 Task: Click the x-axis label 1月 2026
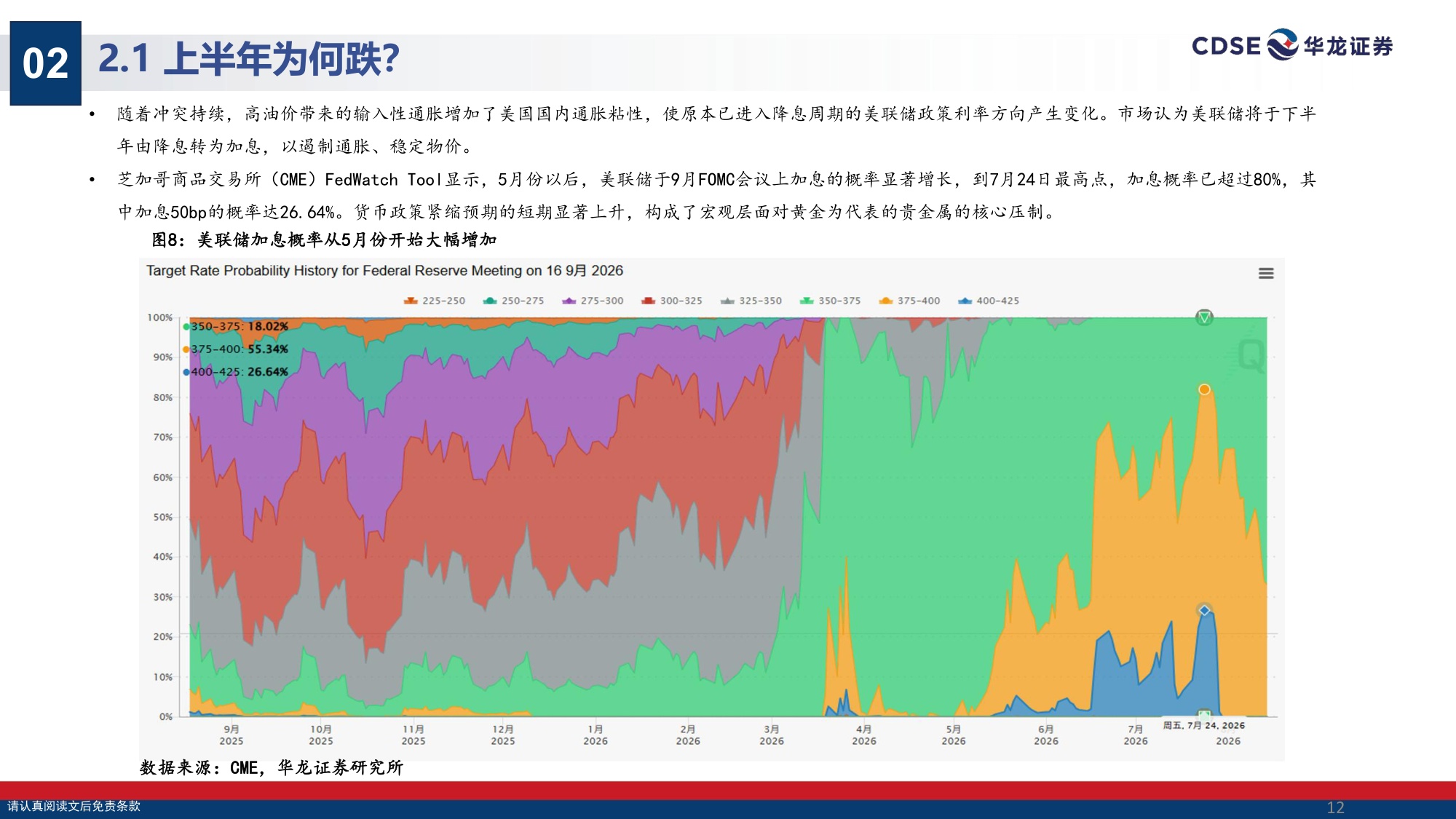tap(596, 735)
